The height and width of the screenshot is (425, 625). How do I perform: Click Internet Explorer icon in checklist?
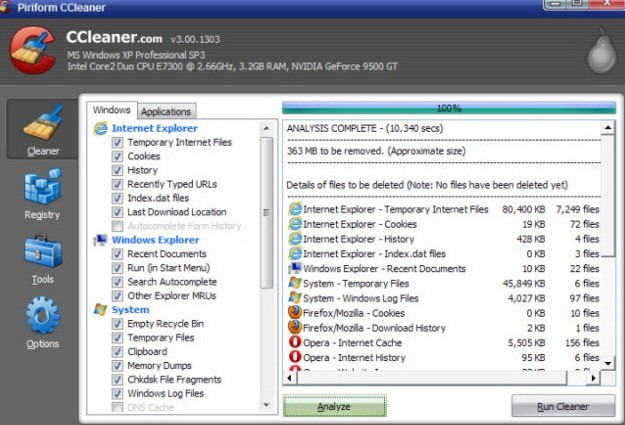point(100,128)
